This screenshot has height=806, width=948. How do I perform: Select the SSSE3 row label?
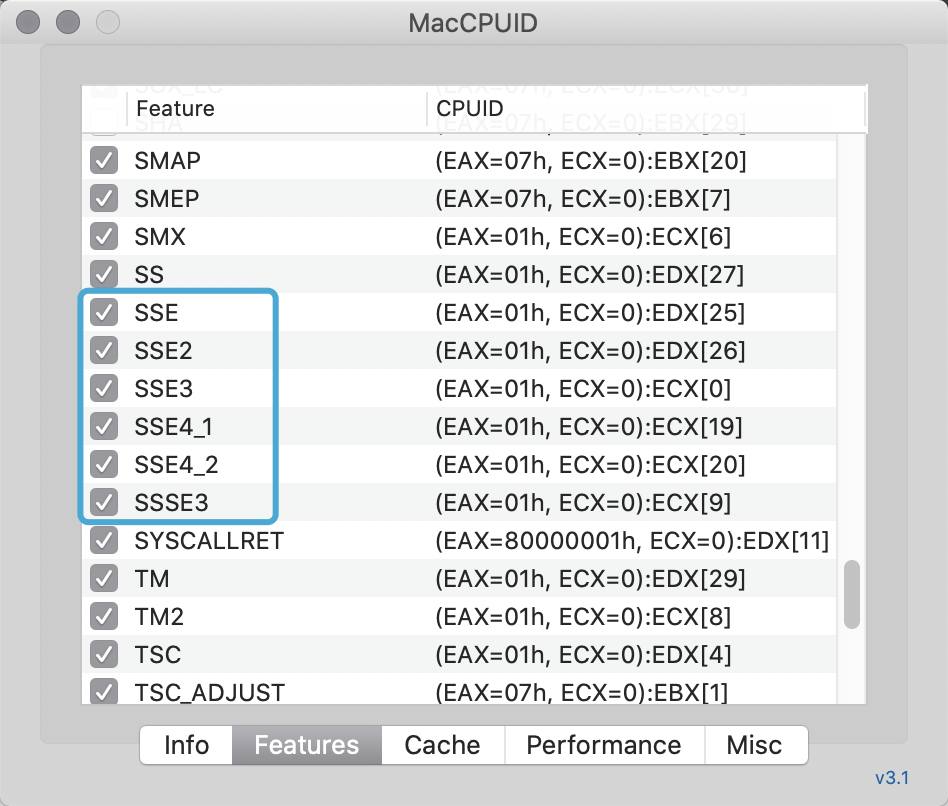(171, 503)
